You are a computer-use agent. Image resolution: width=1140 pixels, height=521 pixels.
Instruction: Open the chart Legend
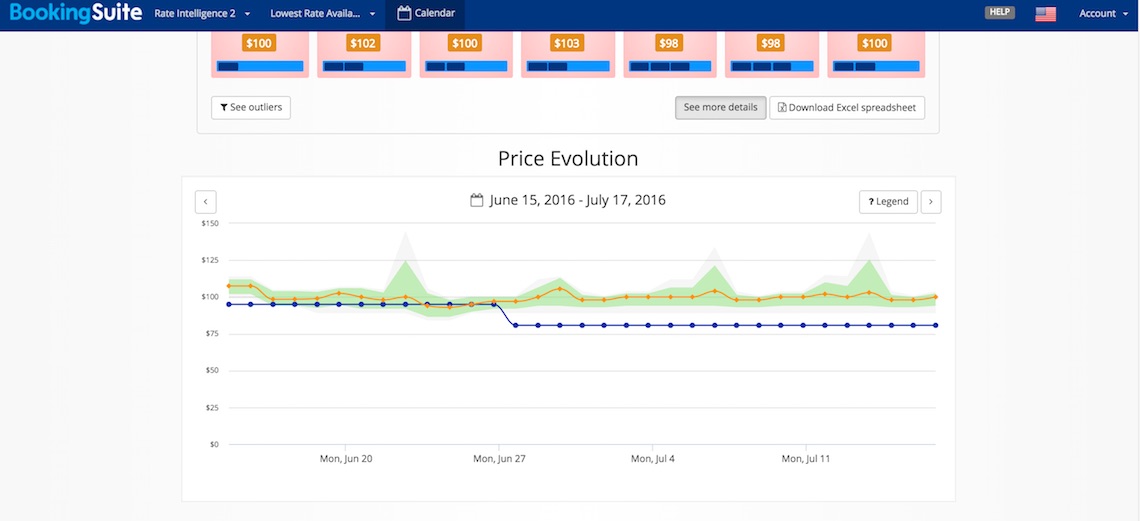(x=888, y=202)
